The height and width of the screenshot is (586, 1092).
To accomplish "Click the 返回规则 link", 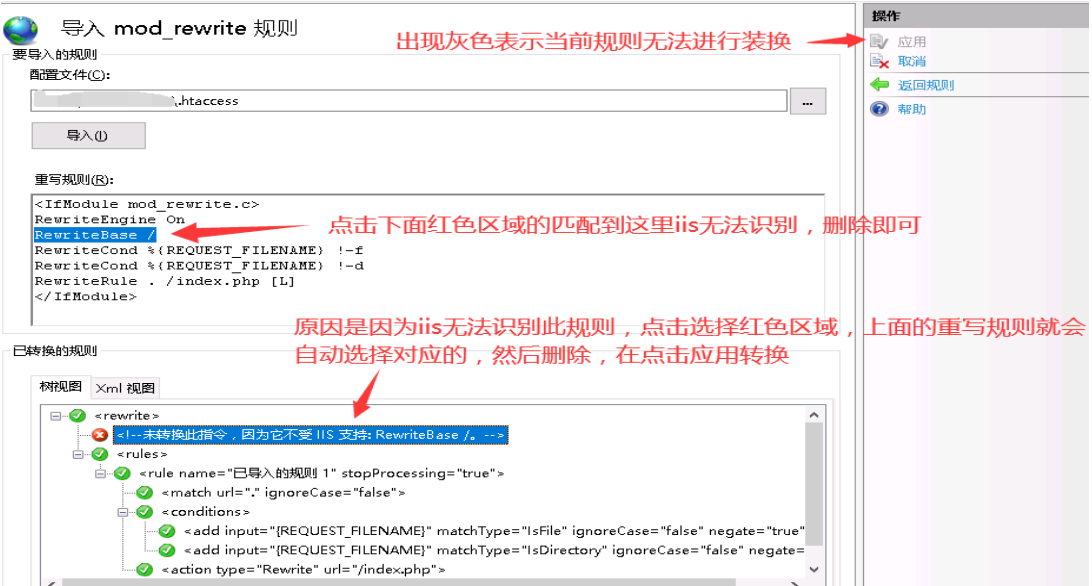I will point(925,85).
